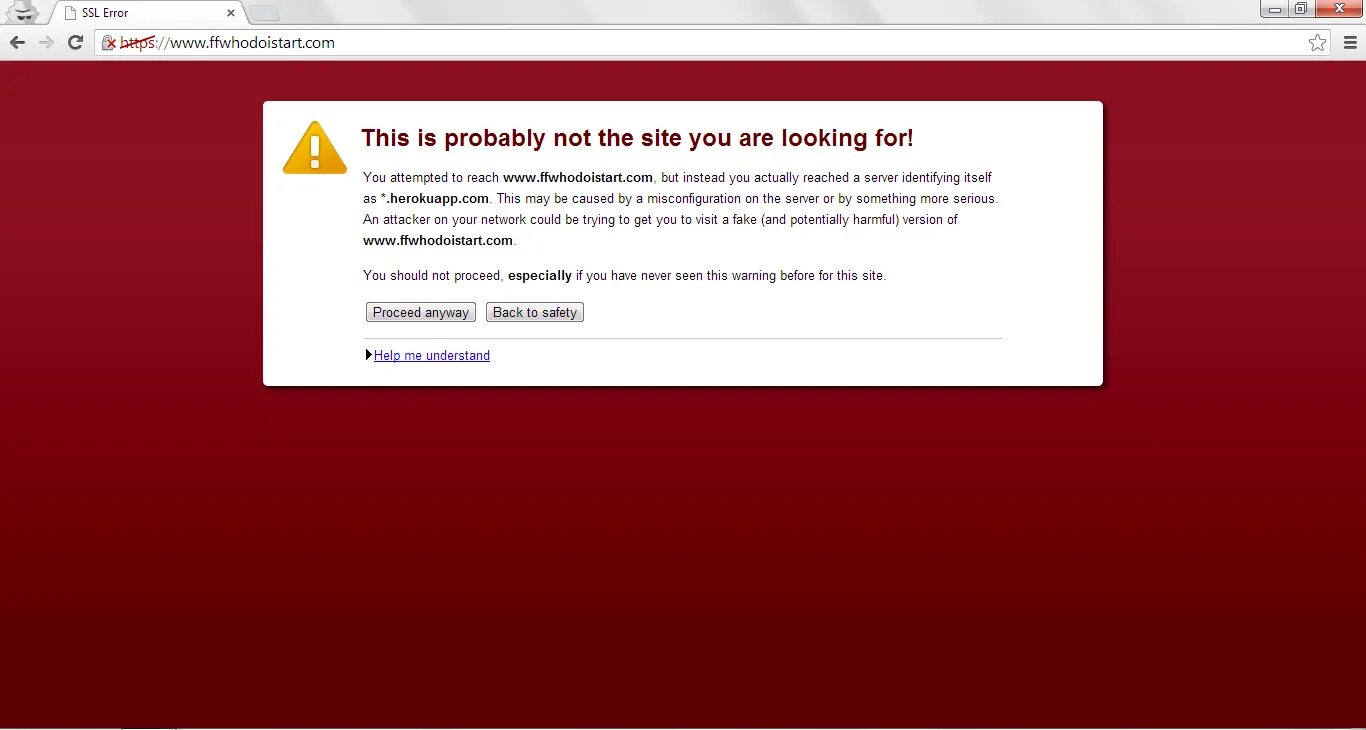Screen dimensions: 1366x730
Task: Open the Help me understand link
Action: click(432, 355)
